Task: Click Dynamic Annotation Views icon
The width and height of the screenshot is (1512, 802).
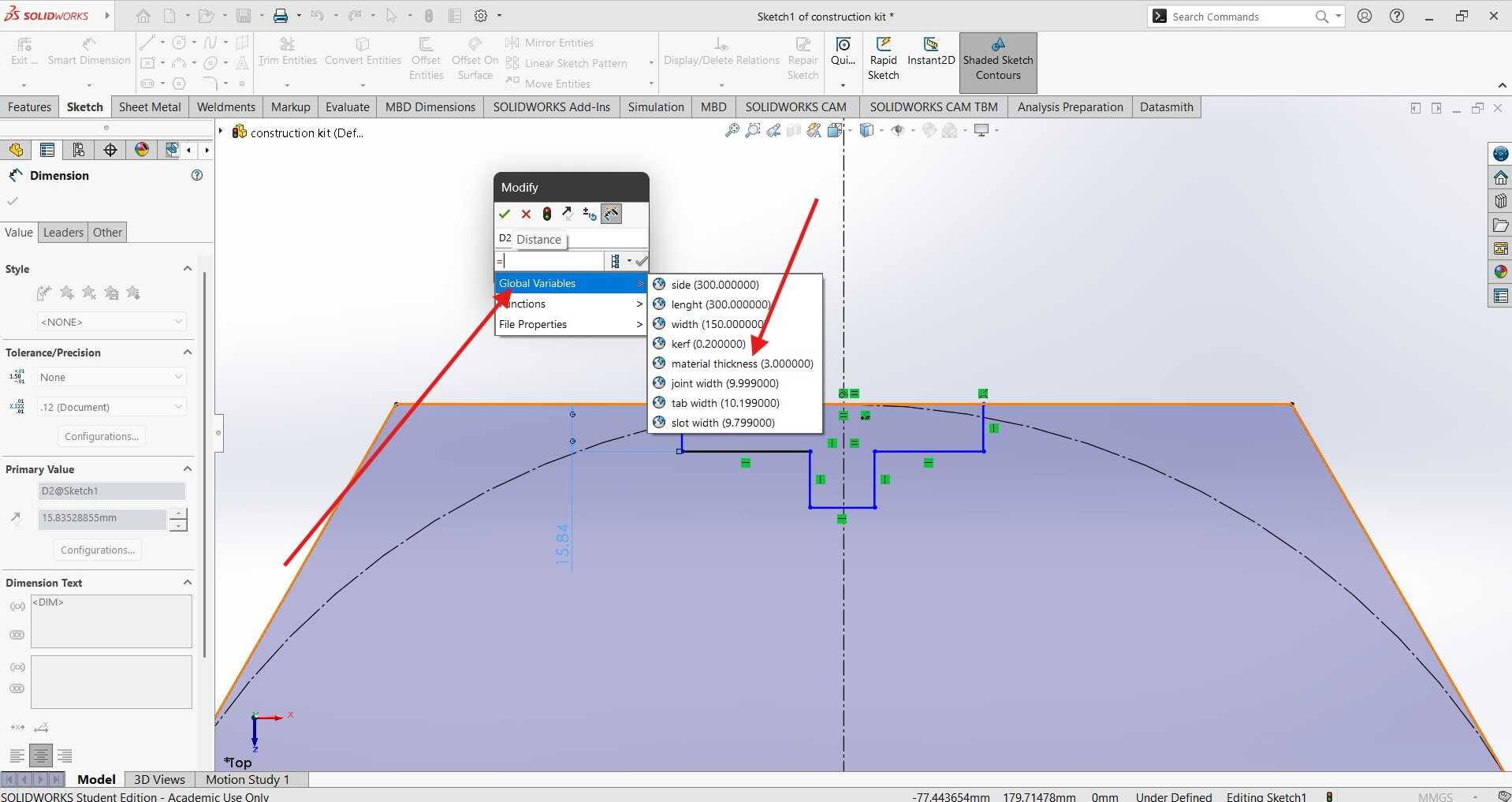Action: point(814,131)
